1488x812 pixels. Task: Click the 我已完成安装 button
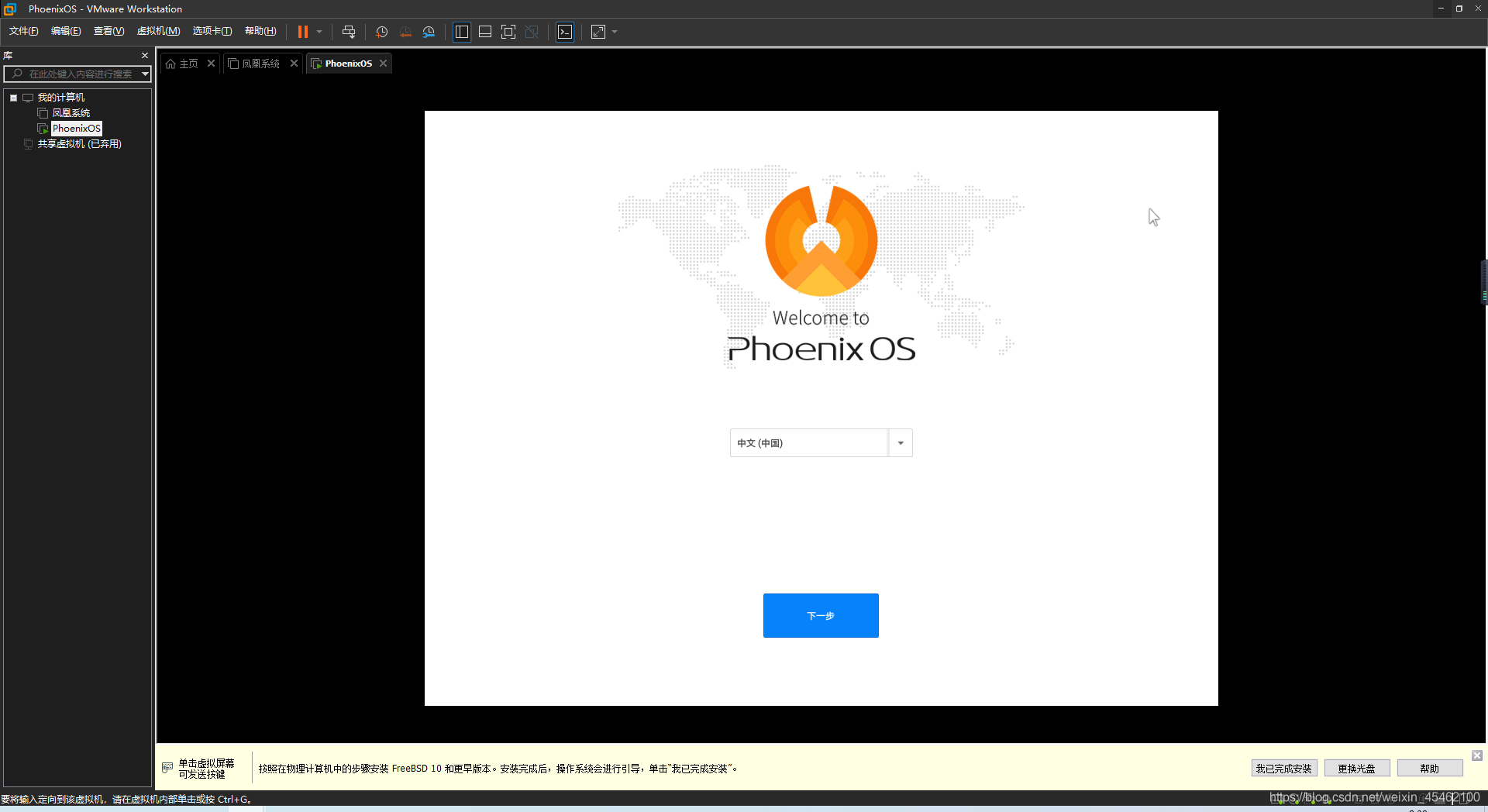tap(1283, 769)
